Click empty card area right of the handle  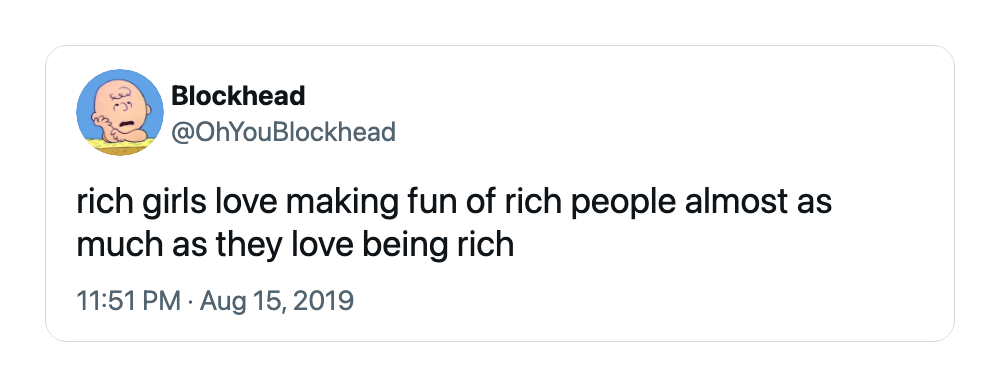coord(670,132)
